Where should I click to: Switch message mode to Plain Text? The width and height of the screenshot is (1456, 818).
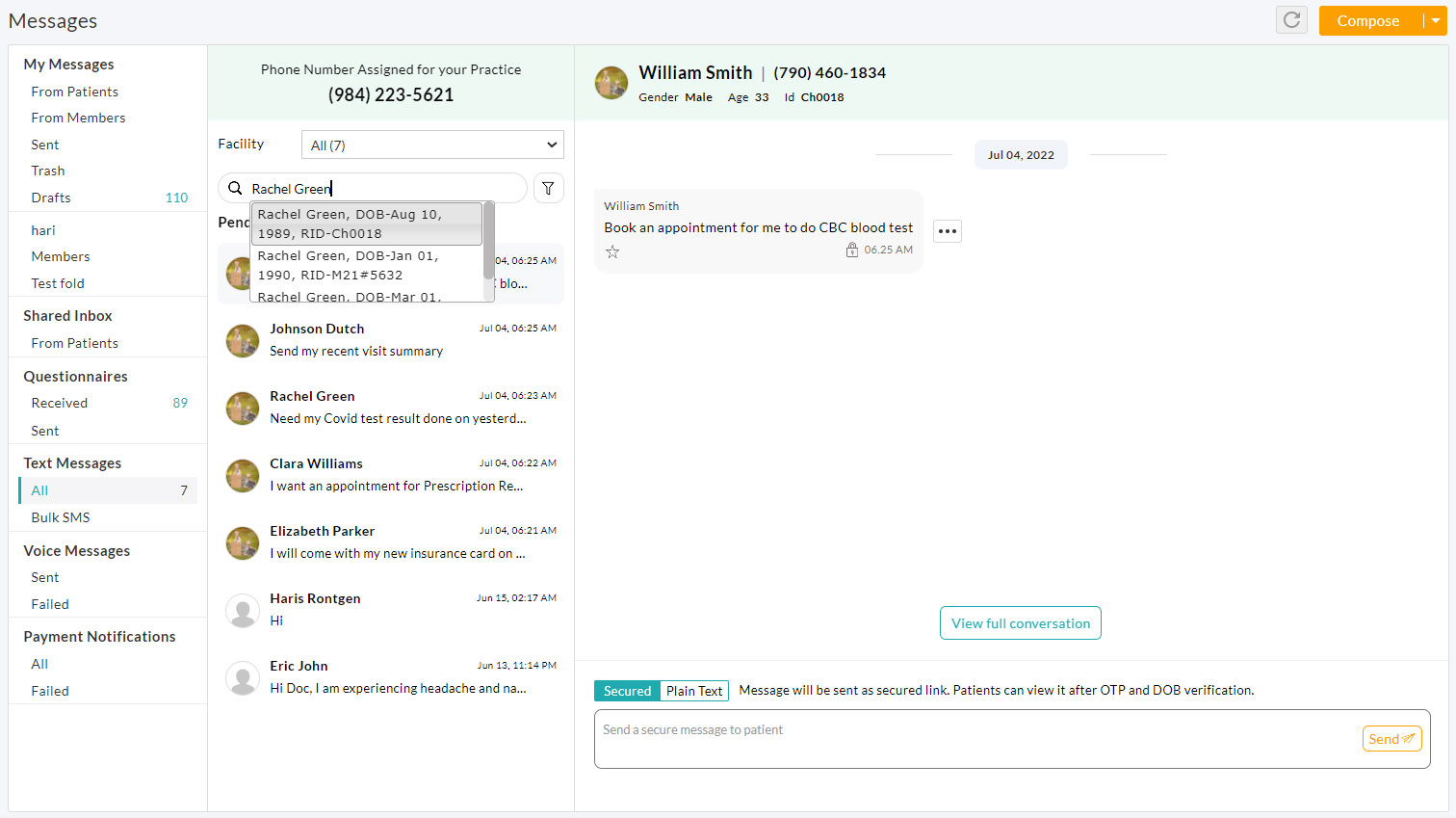tap(693, 691)
